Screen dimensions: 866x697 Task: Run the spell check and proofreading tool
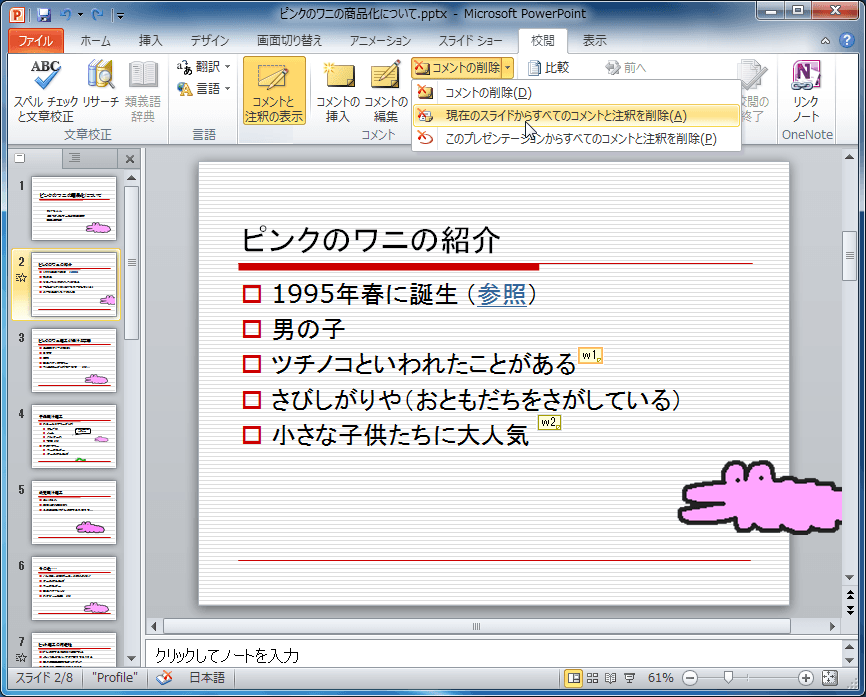[x=46, y=91]
